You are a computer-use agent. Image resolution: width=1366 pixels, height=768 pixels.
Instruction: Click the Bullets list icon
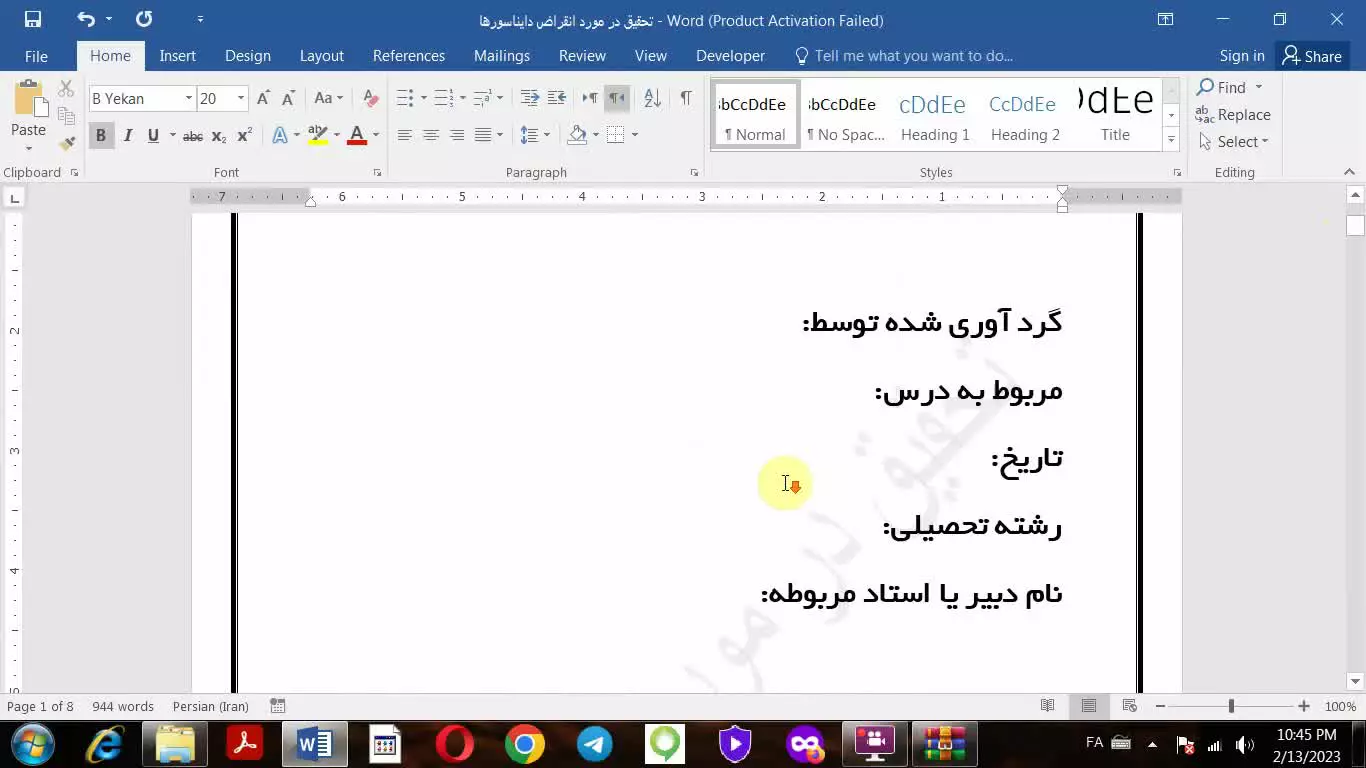tap(405, 98)
